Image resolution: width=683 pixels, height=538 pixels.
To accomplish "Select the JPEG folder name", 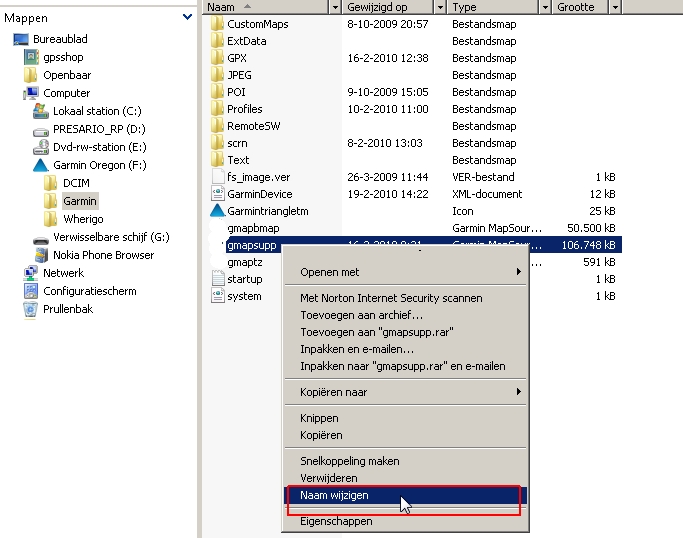I will click(239, 75).
